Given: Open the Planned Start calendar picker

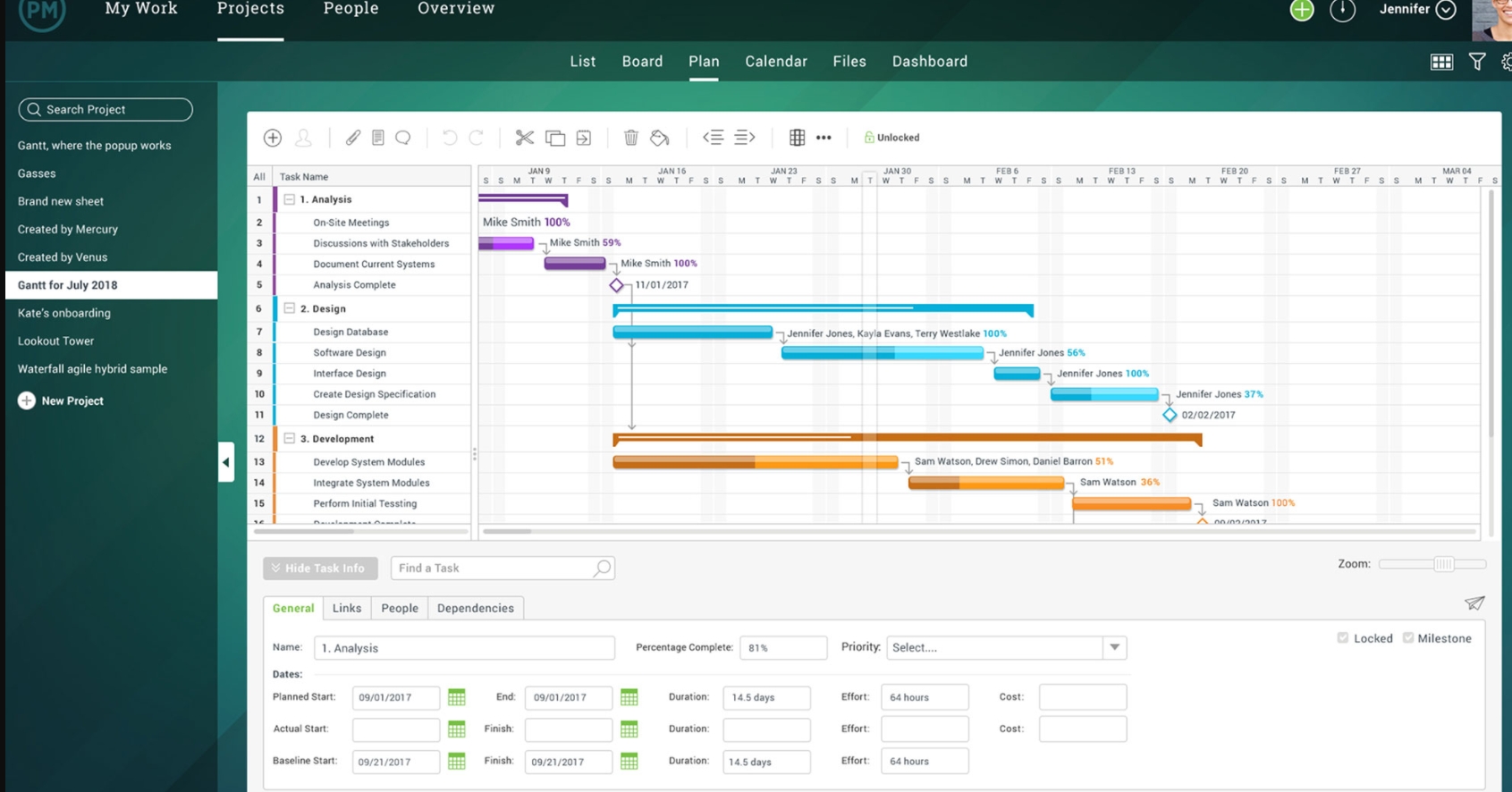Looking at the screenshot, I should tap(457, 697).
